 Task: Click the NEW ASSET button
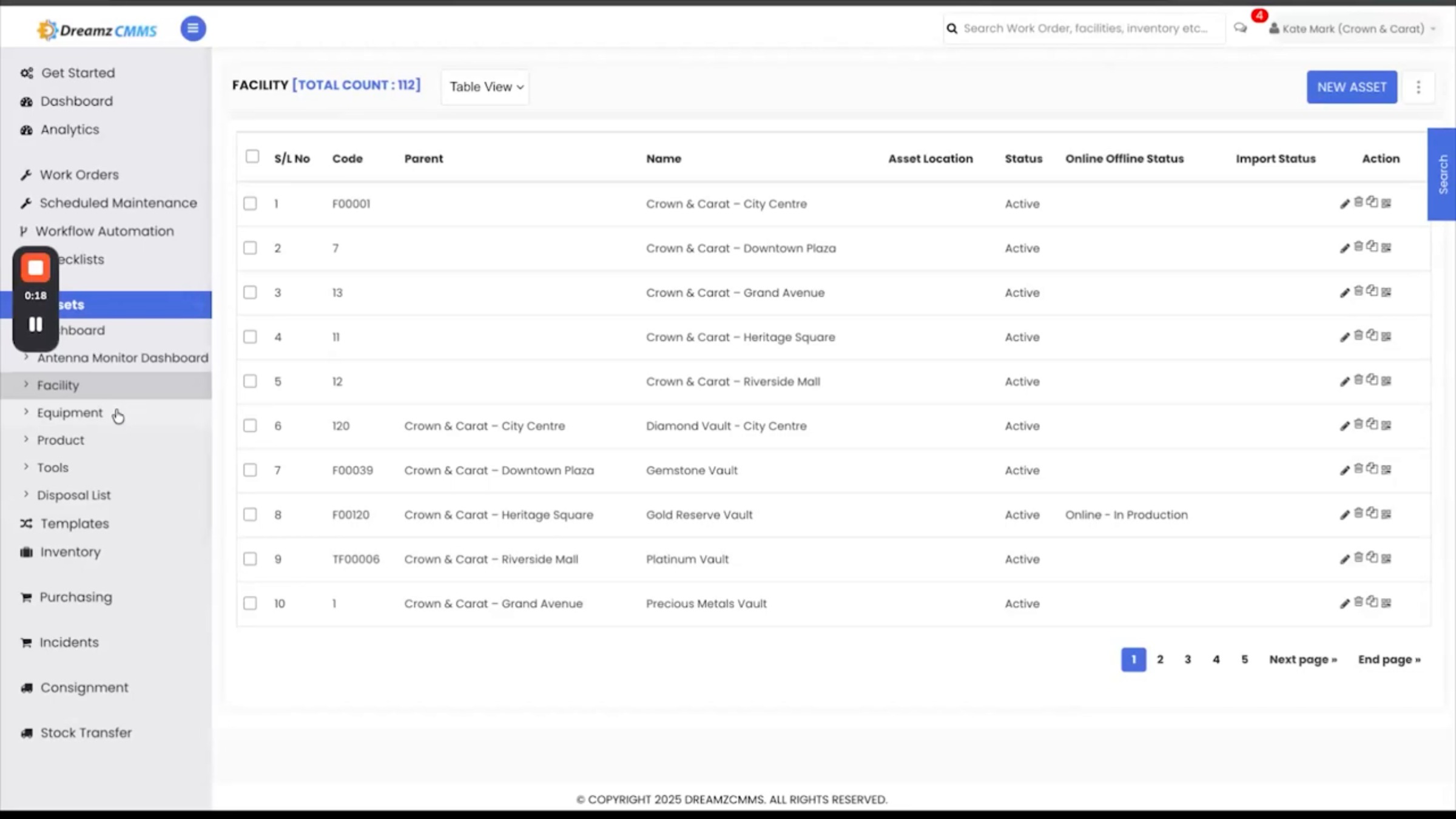(x=1352, y=87)
